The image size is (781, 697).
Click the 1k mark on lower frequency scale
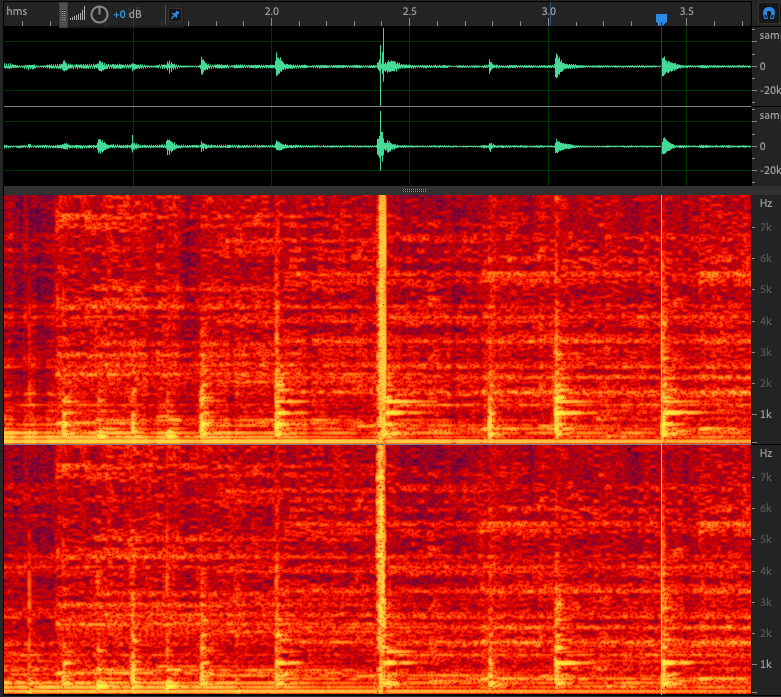point(766,663)
